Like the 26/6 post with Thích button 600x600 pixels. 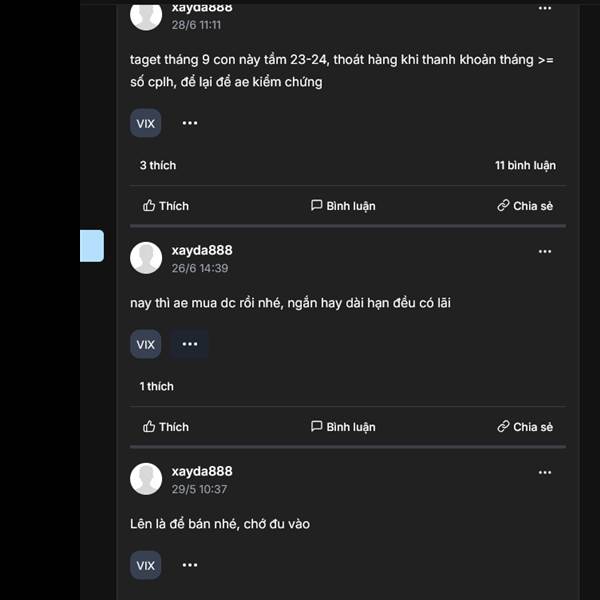pos(166,427)
